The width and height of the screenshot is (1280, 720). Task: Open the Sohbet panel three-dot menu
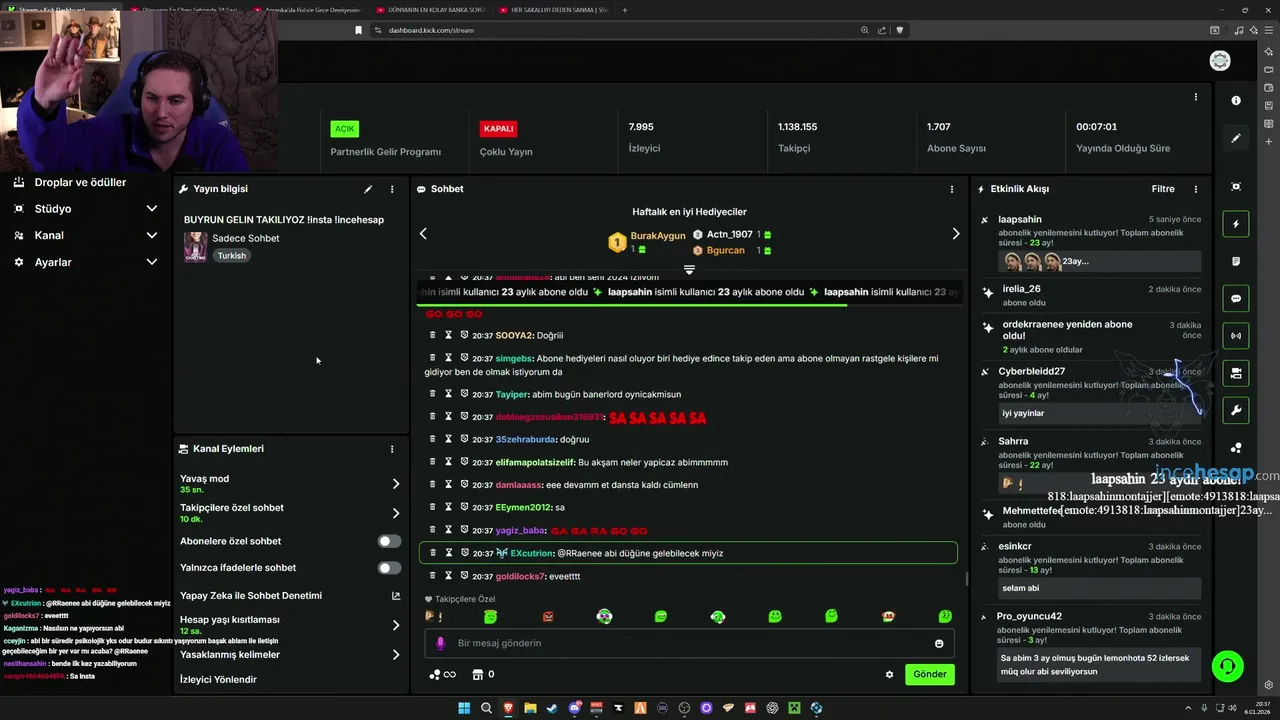tap(952, 189)
